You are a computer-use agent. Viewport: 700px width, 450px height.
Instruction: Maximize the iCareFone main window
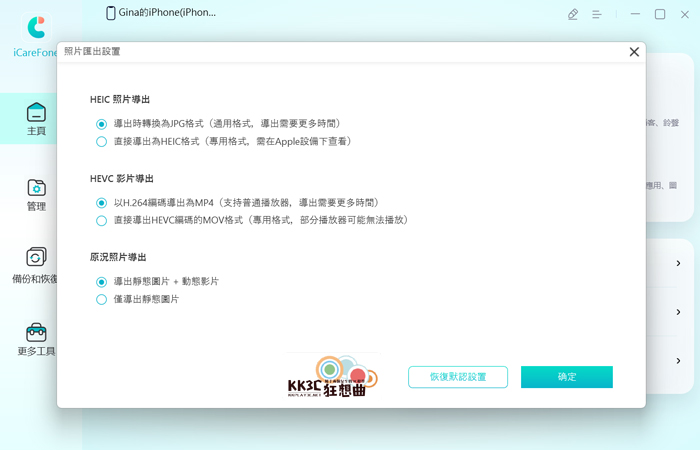point(660,14)
